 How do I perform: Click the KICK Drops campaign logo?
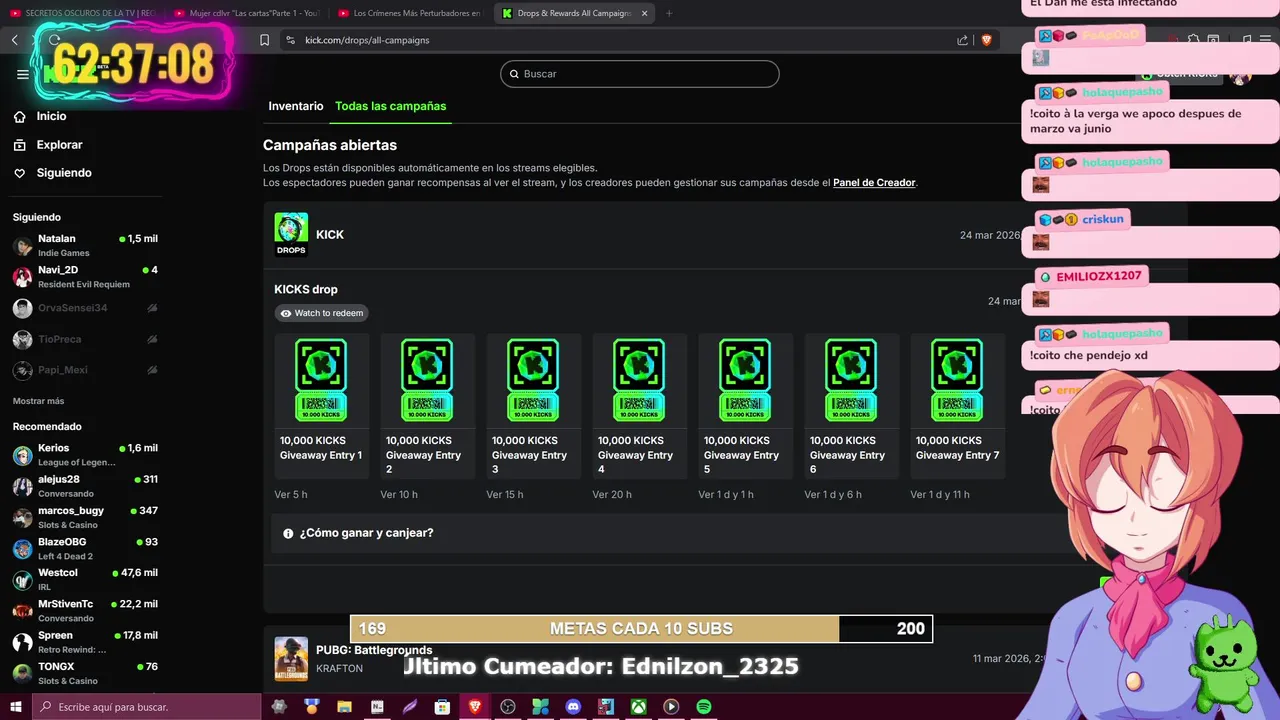coord(291,234)
